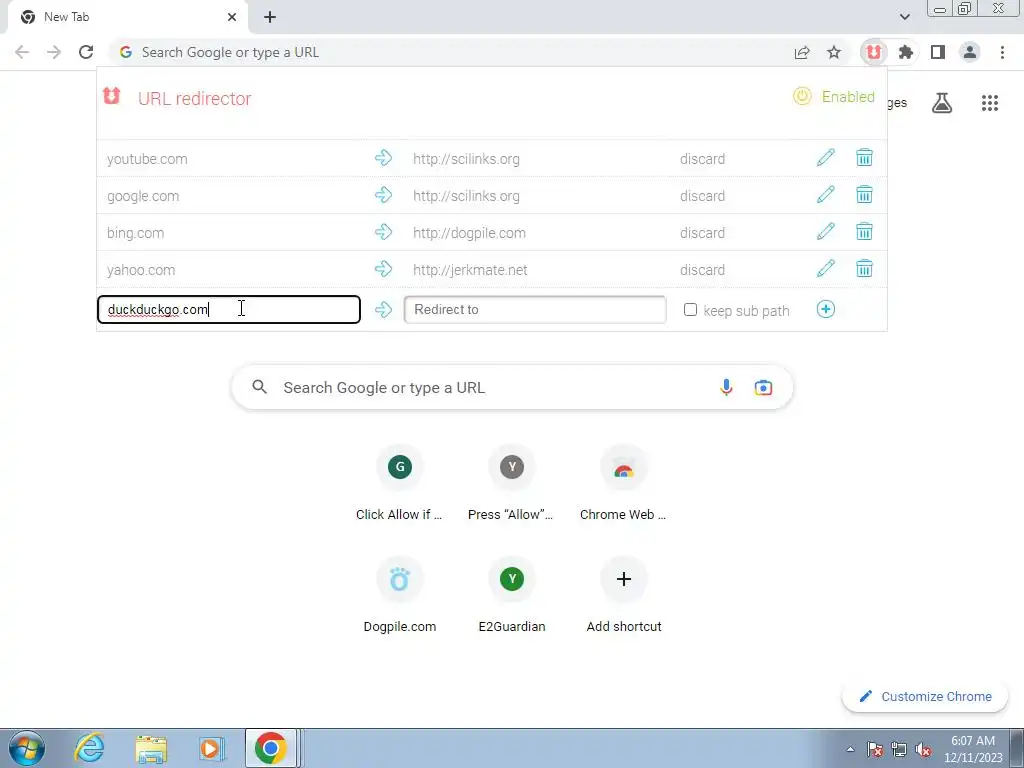Open the network tray icon
Viewport: 1024px width, 768px height.
[x=899, y=749]
